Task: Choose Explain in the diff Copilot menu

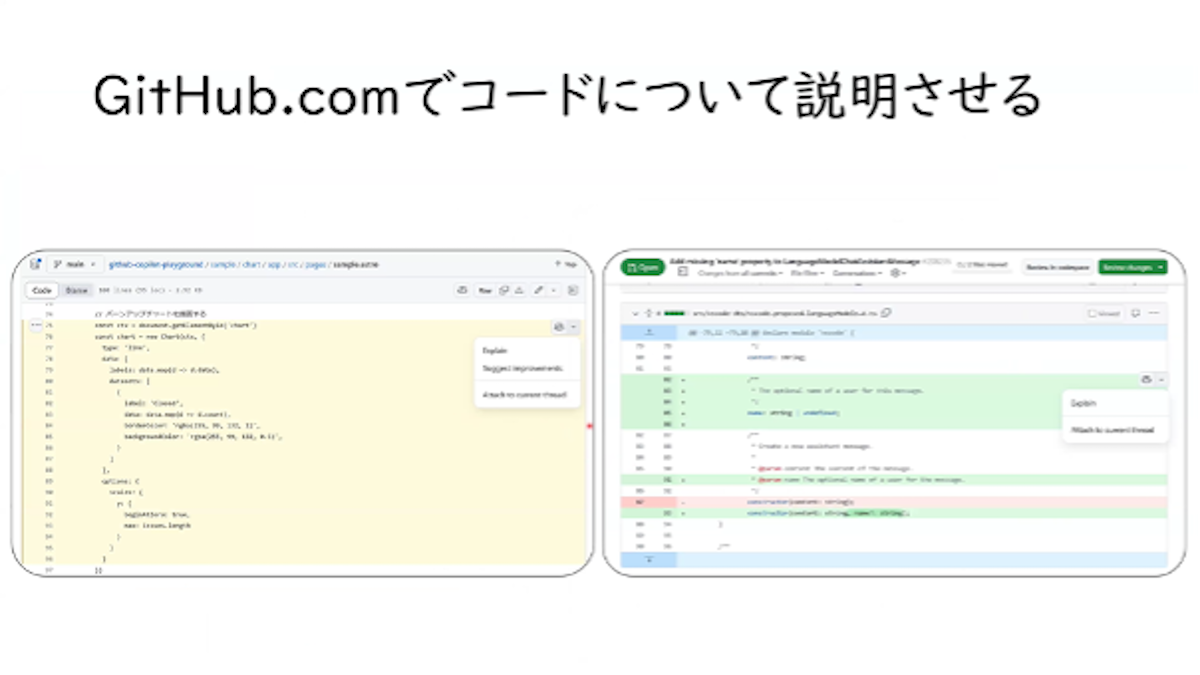Action: point(1082,403)
